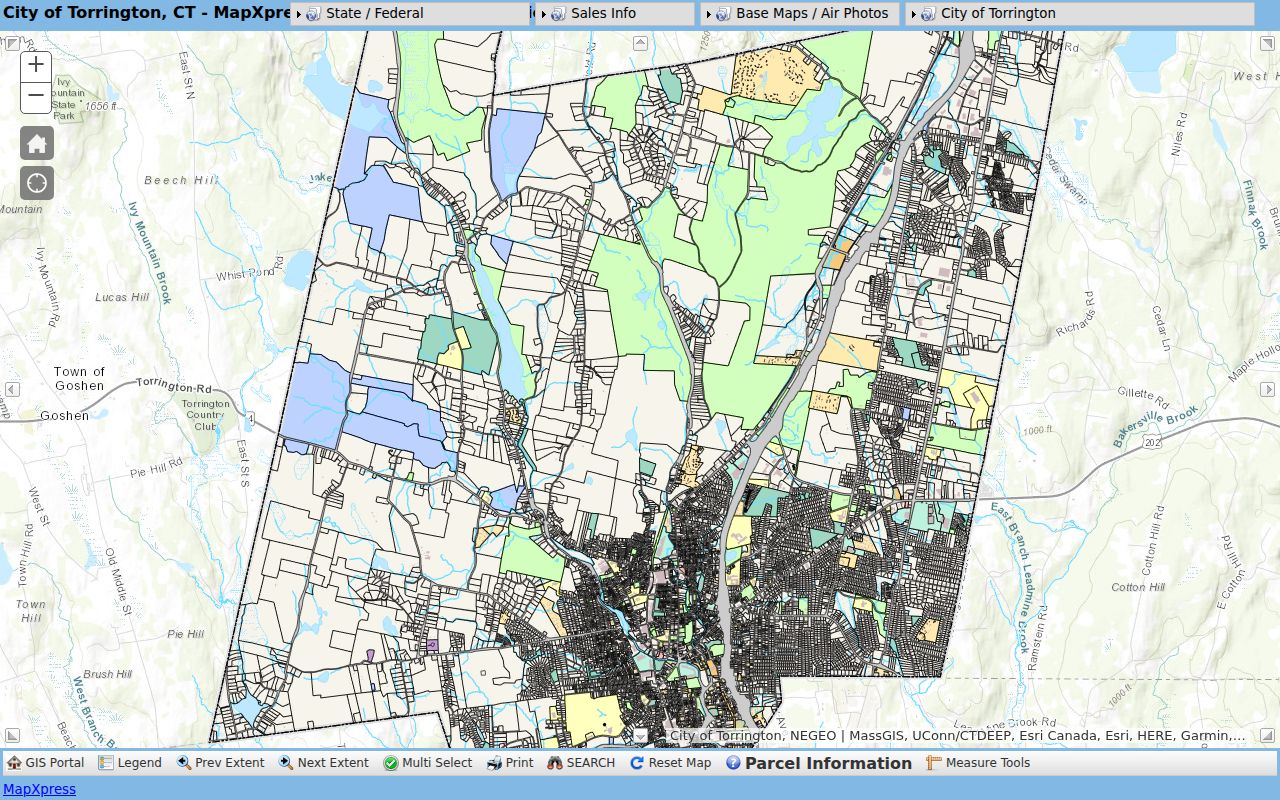Open Parcel Information
Screen dimensions: 1280x800
819,763
